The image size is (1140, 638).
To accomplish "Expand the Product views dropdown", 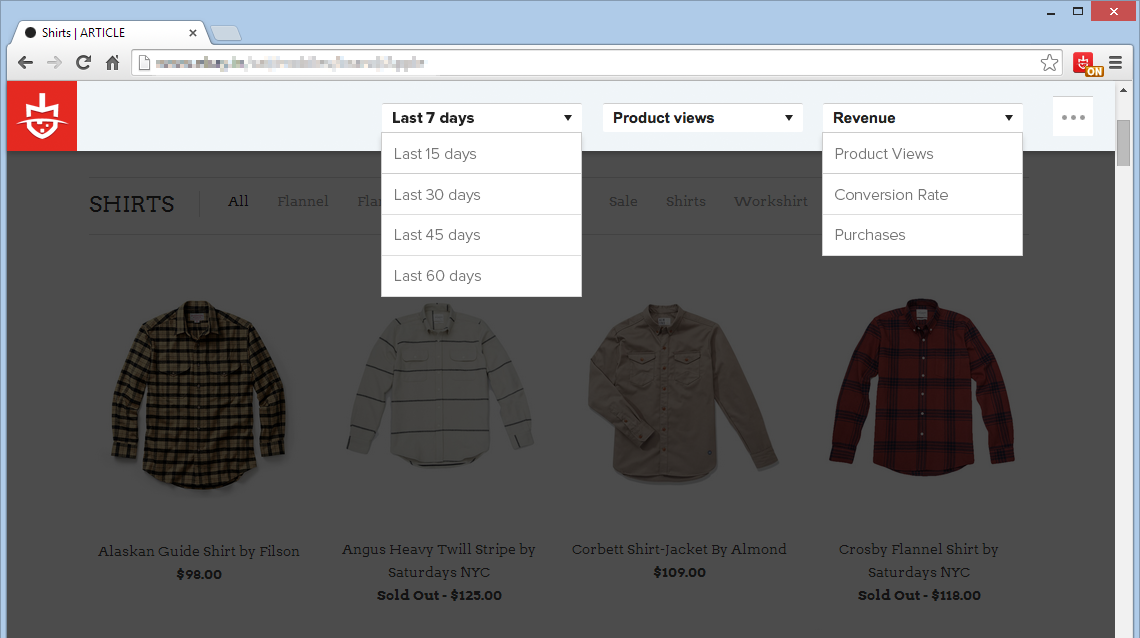I will (x=702, y=118).
